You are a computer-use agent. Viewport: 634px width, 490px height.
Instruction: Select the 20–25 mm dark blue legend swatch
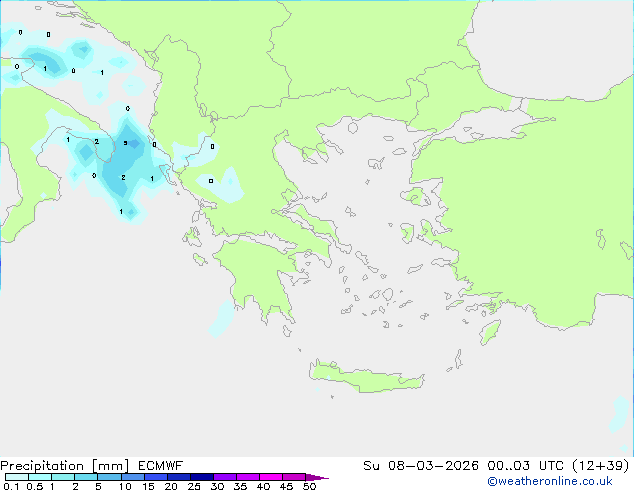(178, 477)
